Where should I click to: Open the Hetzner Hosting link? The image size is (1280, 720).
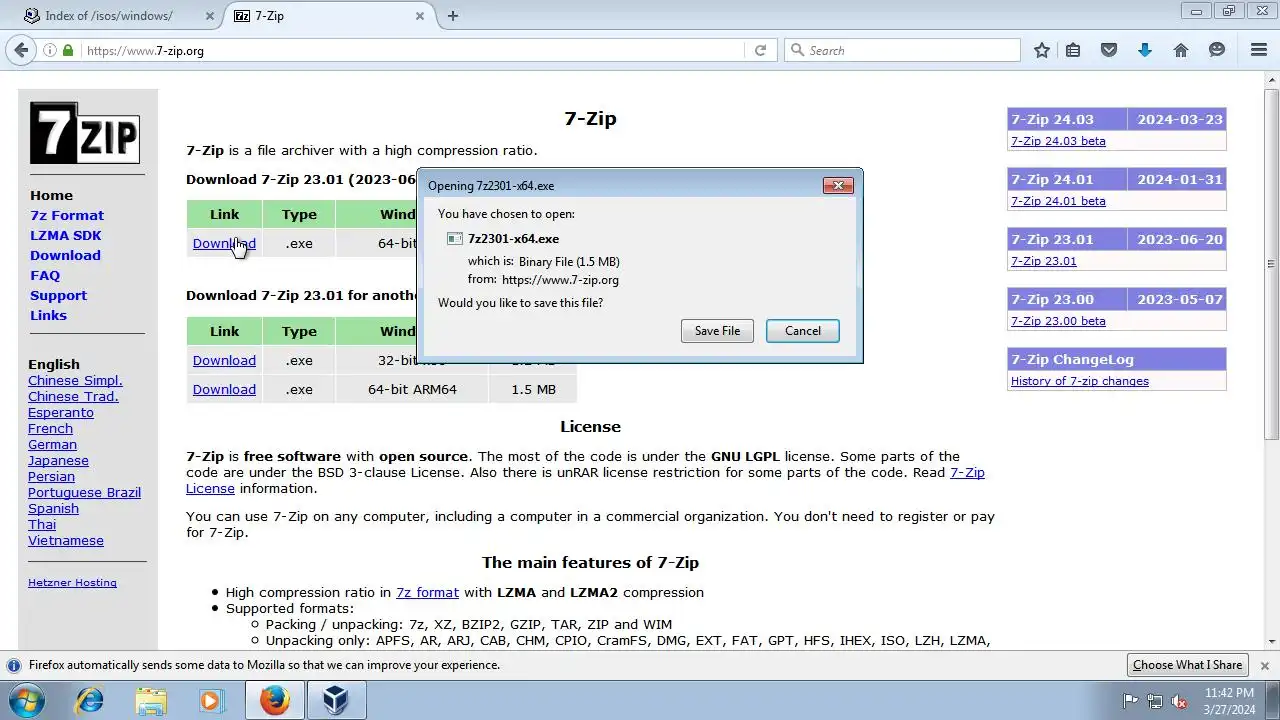coord(72,582)
